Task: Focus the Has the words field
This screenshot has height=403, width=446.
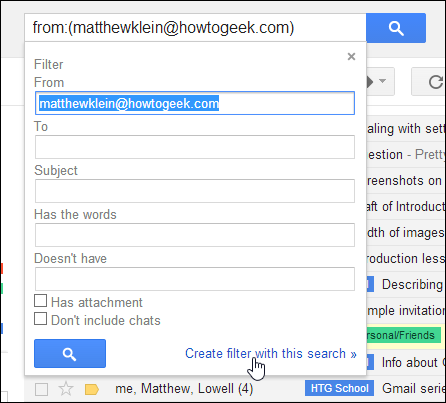Action: pos(195,235)
